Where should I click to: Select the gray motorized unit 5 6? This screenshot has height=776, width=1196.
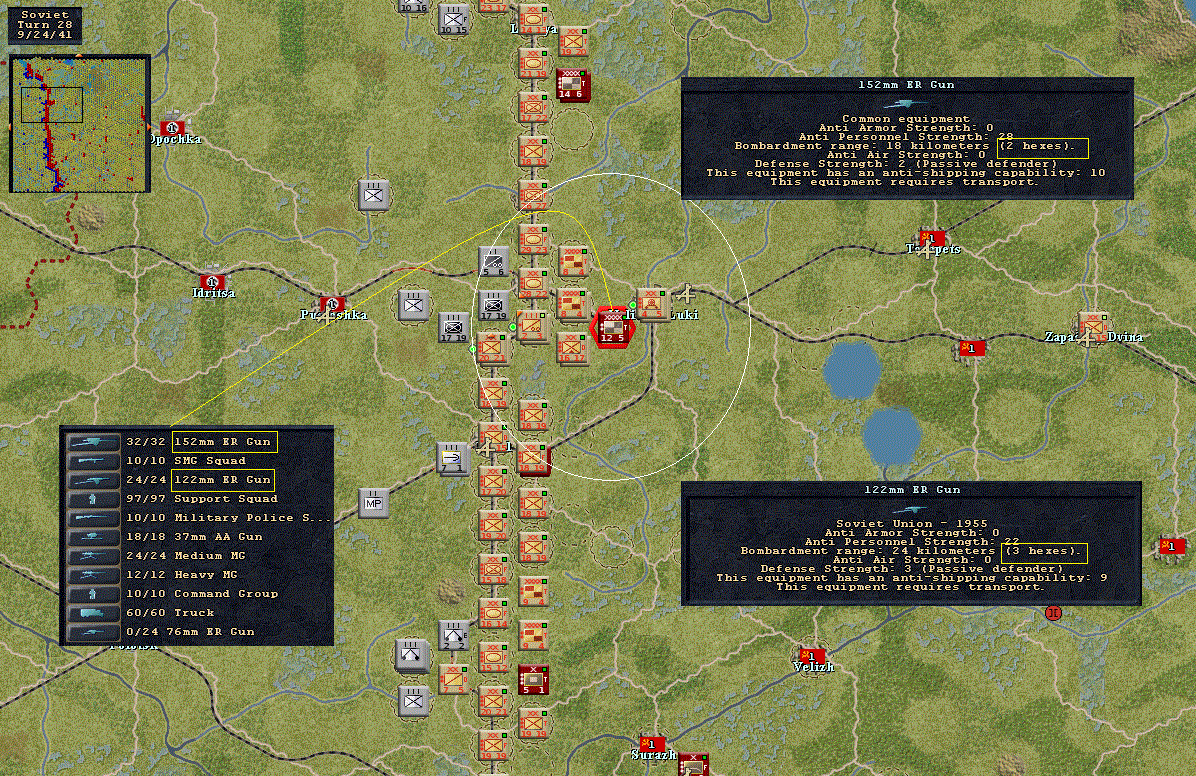point(494,262)
